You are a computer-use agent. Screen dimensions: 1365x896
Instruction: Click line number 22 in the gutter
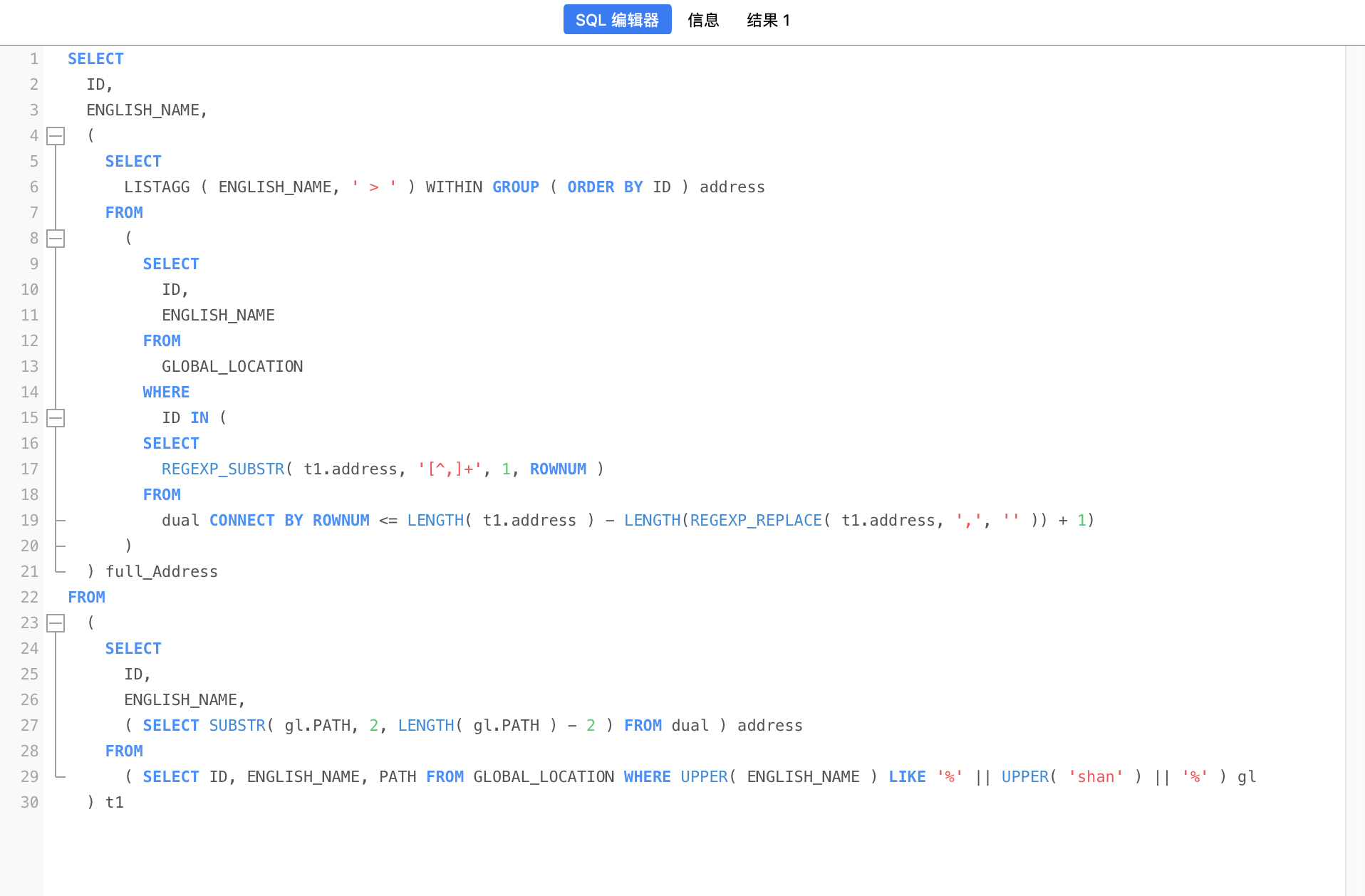click(x=29, y=597)
